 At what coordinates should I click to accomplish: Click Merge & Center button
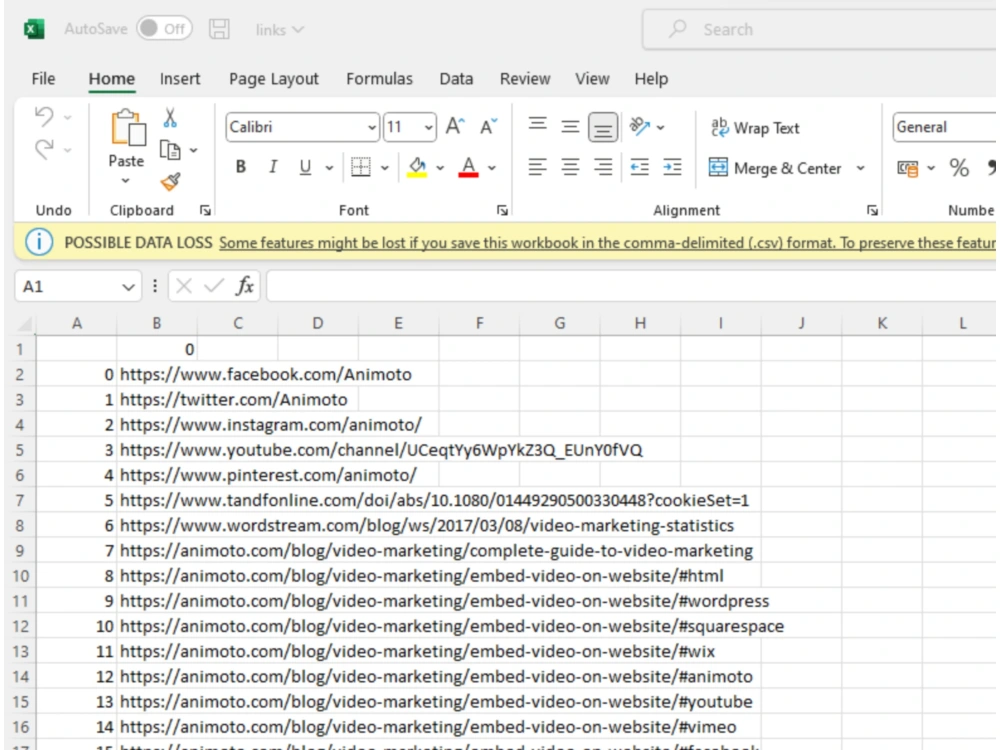775,168
